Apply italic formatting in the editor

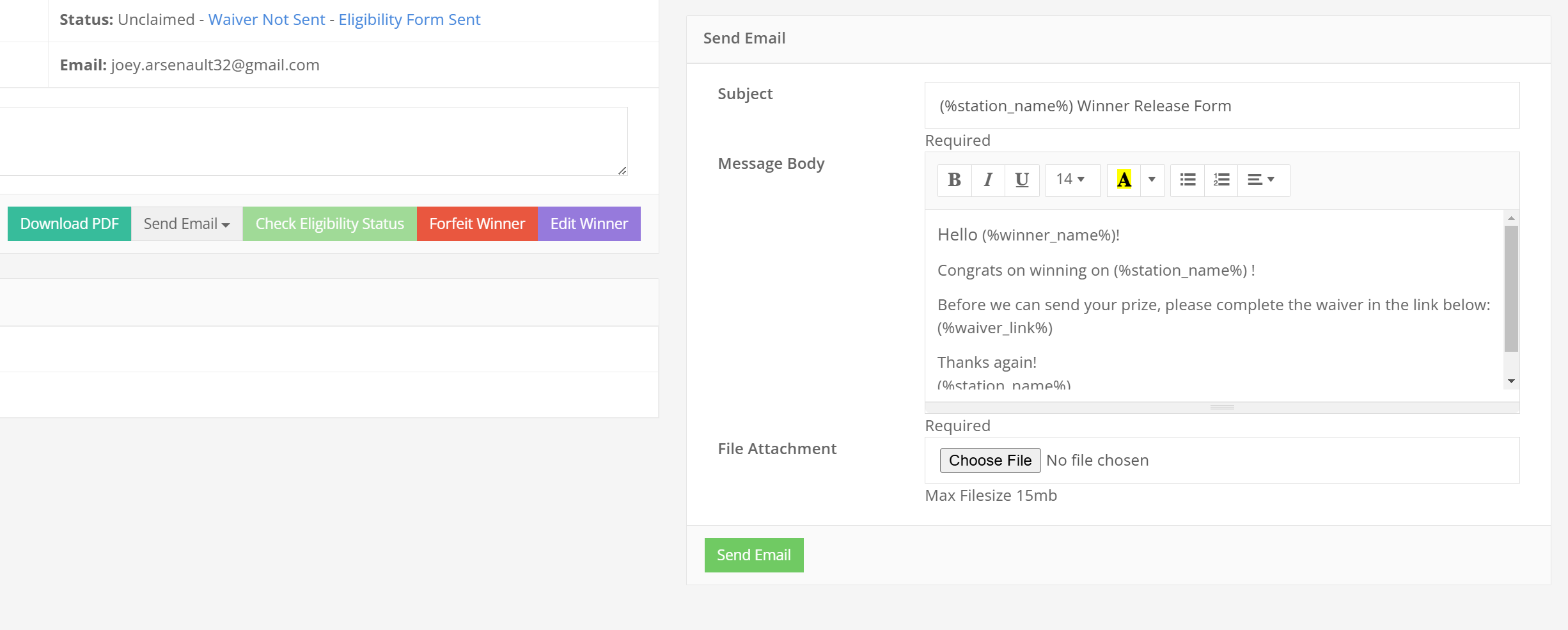tap(988, 180)
